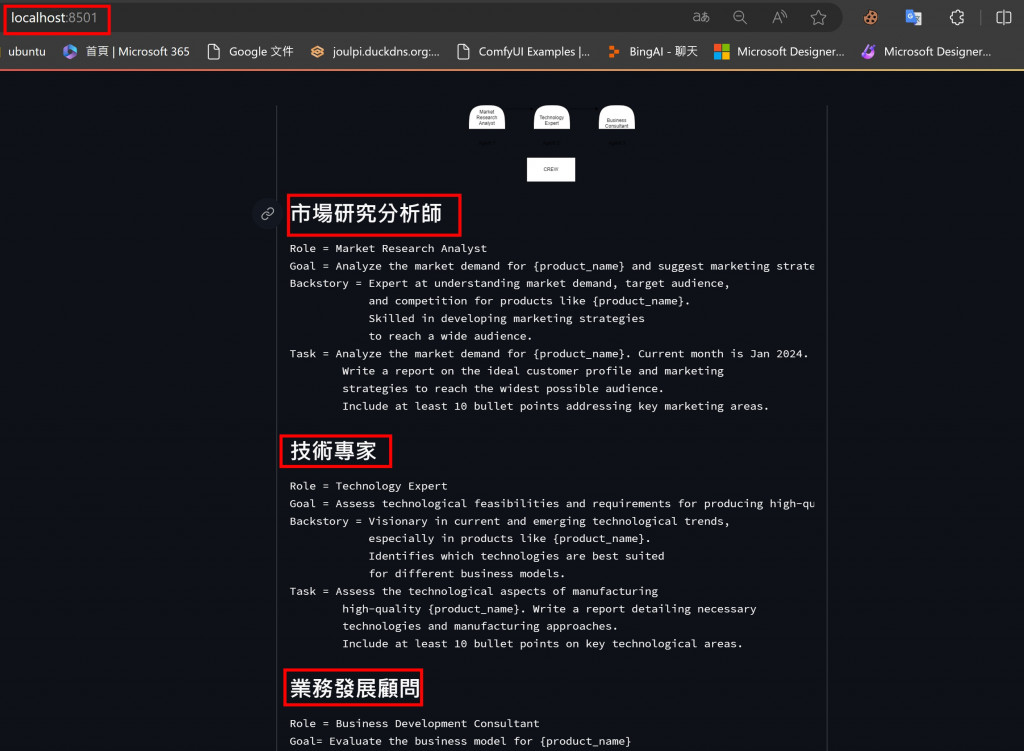Click the BingAI bookmark favicon
Screen dimensions: 1024x751
click(614, 52)
